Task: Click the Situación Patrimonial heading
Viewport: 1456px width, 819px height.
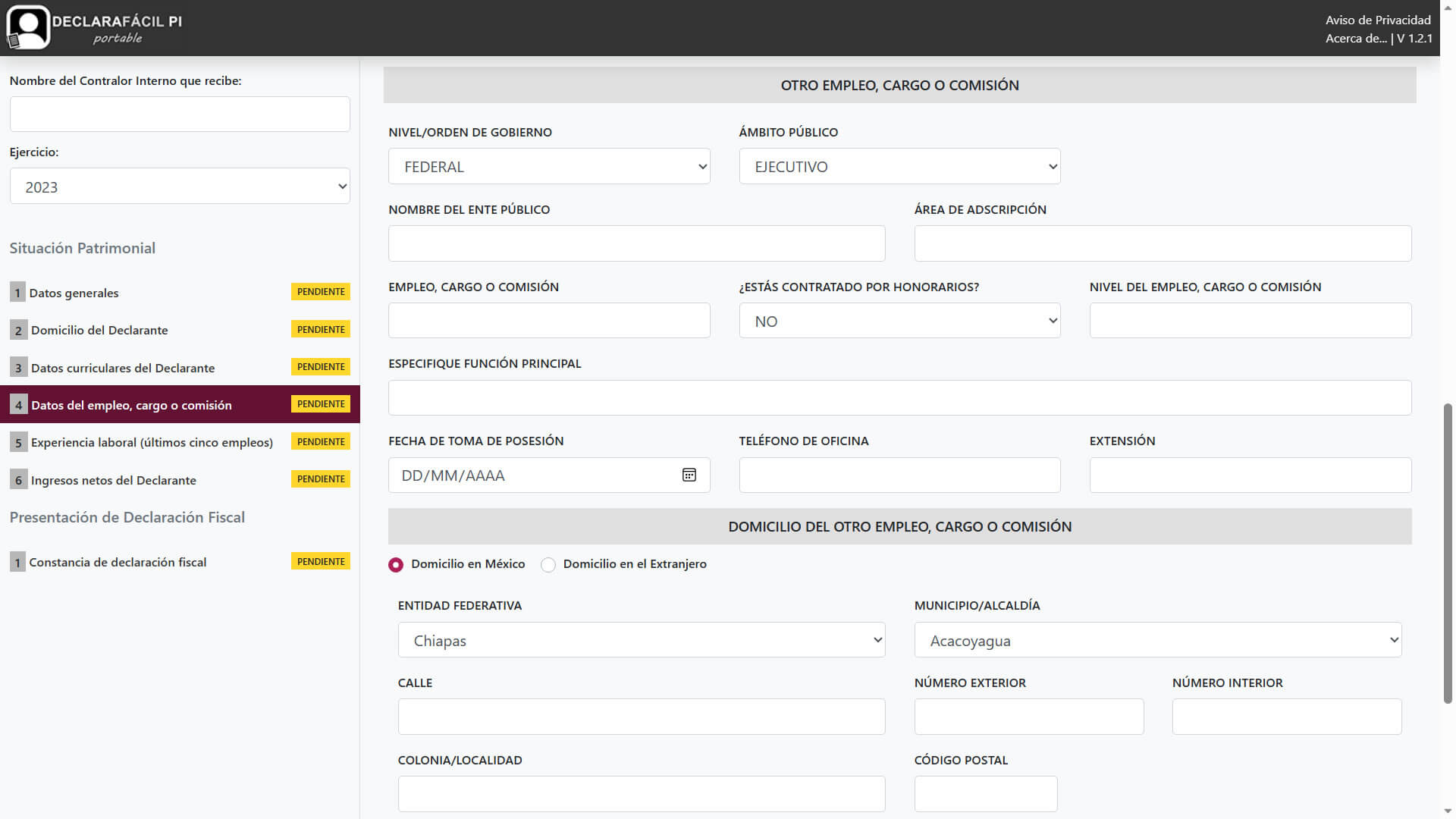Action: [82, 248]
